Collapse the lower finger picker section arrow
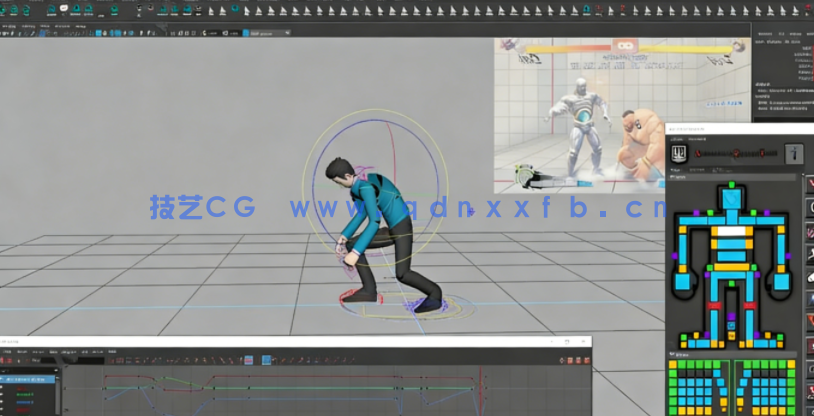This screenshot has width=814, height=416. pyautogui.click(x=670, y=353)
